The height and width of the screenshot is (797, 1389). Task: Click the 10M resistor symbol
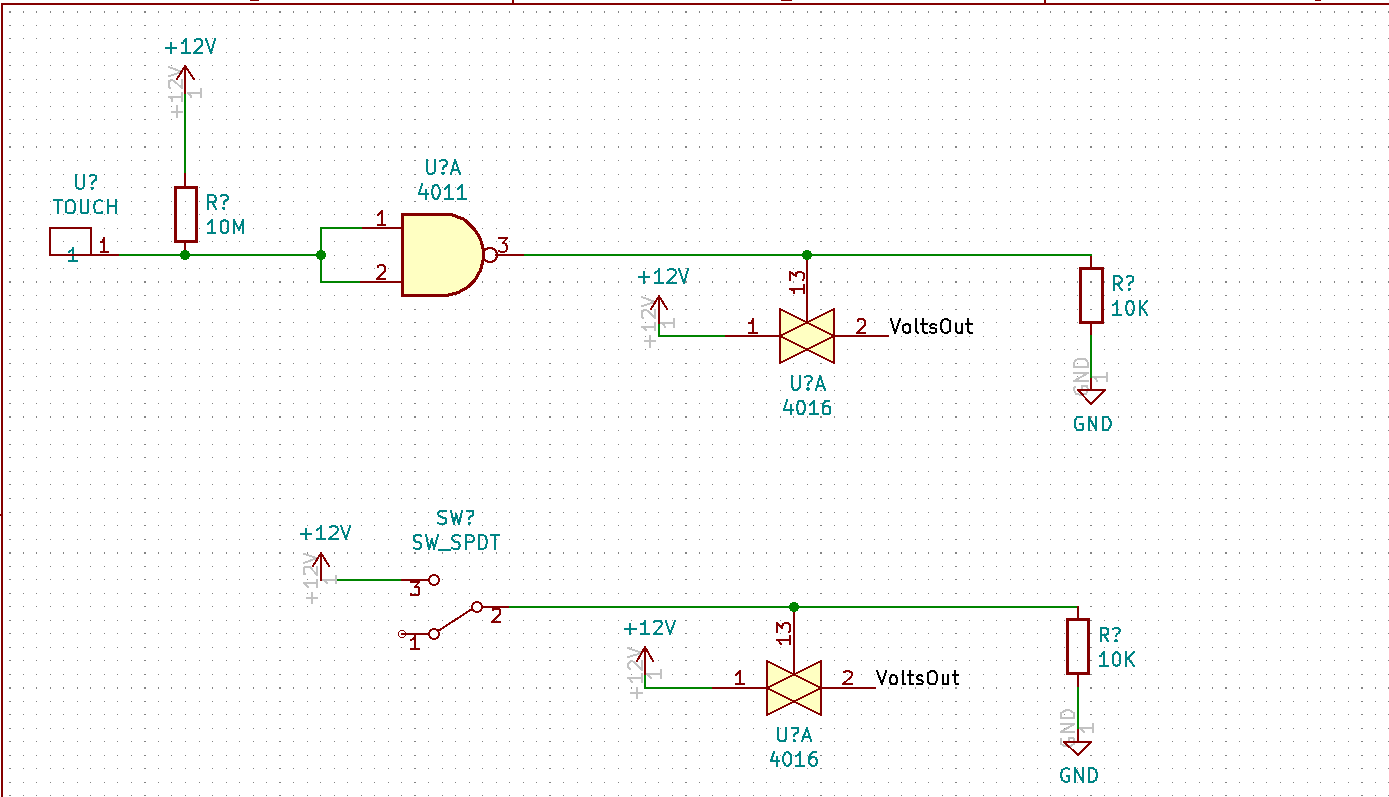(x=185, y=214)
